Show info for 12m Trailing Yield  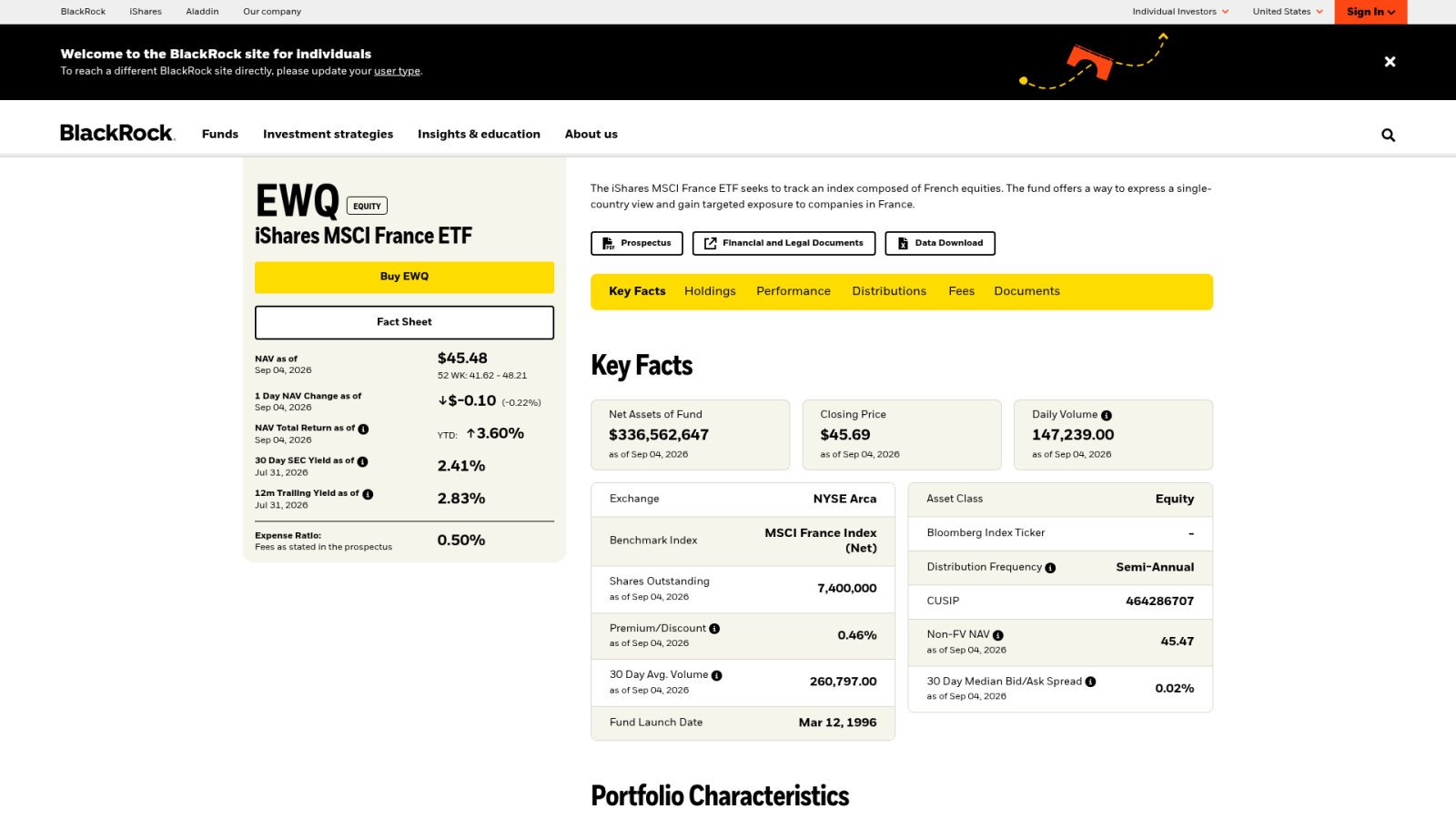click(368, 494)
